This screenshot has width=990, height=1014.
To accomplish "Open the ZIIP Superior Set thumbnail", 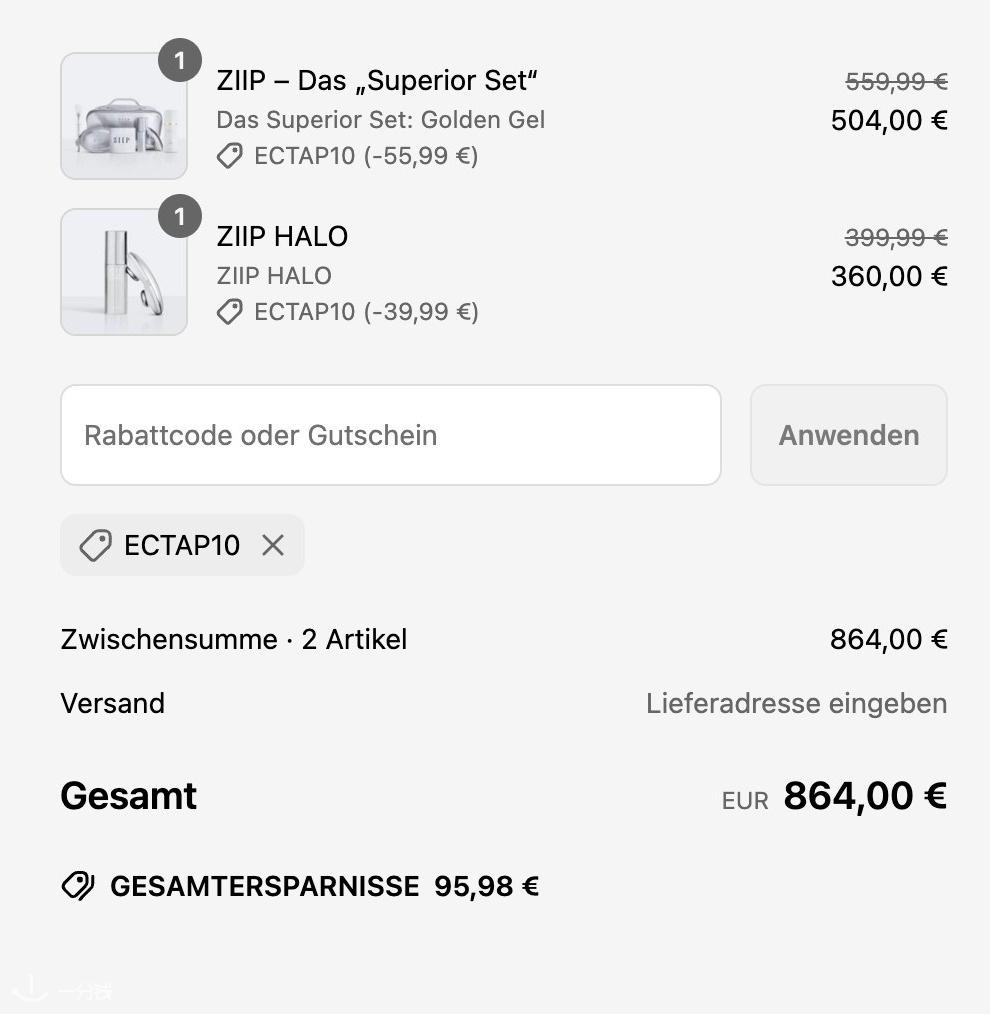I will [x=124, y=116].
